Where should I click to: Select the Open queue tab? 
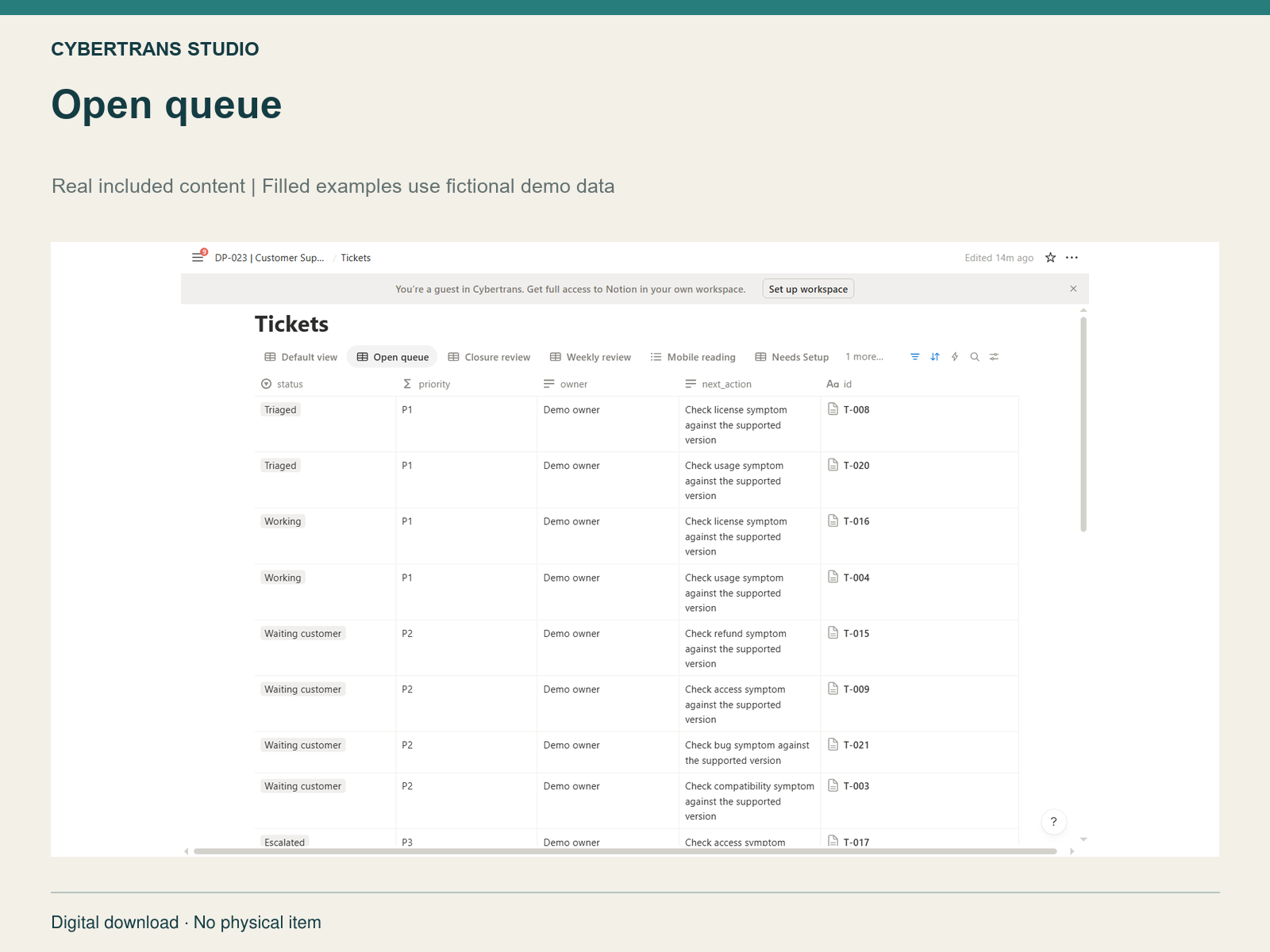(392, 357)
